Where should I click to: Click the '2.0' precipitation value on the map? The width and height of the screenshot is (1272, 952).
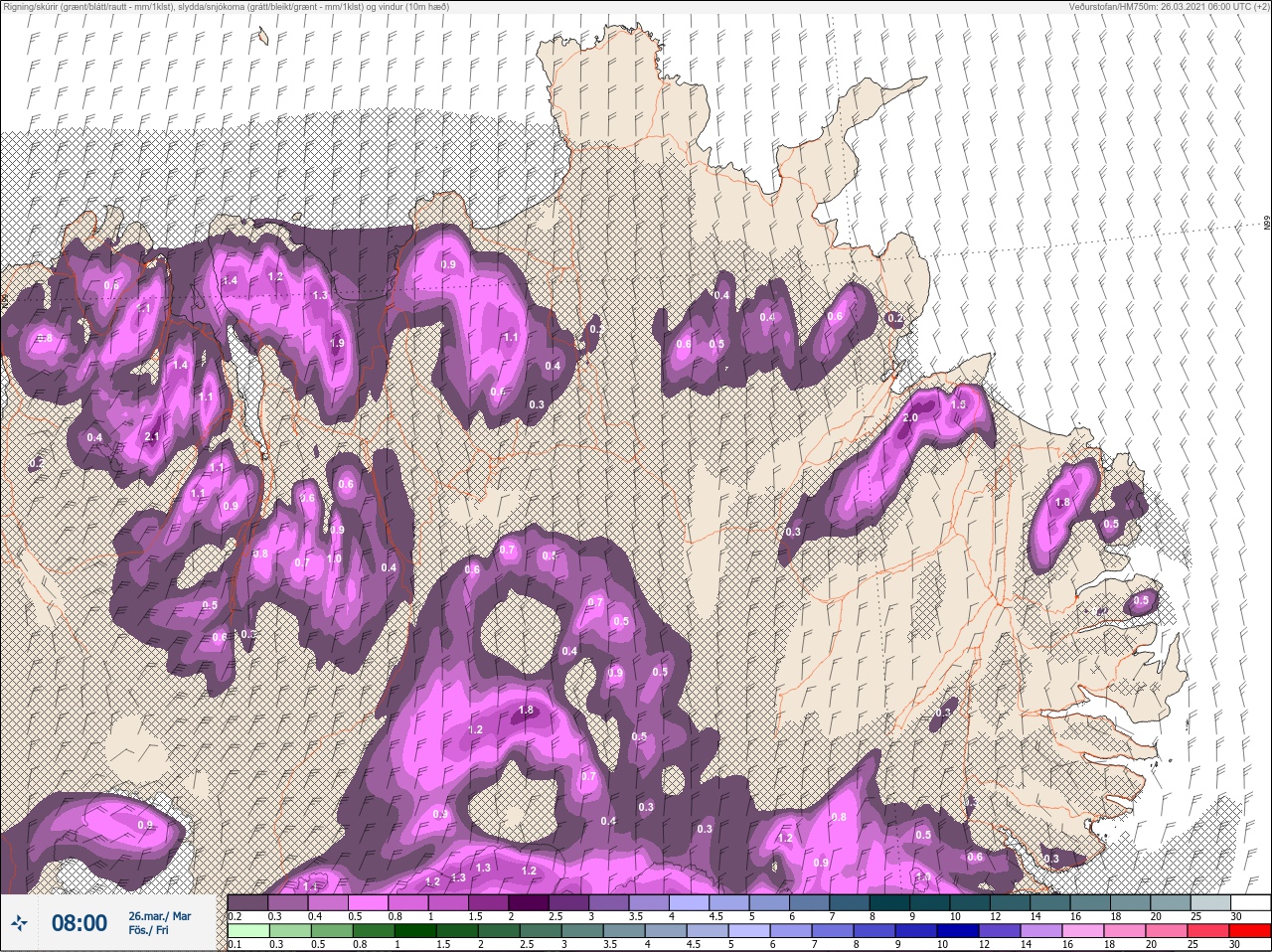click(x=910, y=417)
